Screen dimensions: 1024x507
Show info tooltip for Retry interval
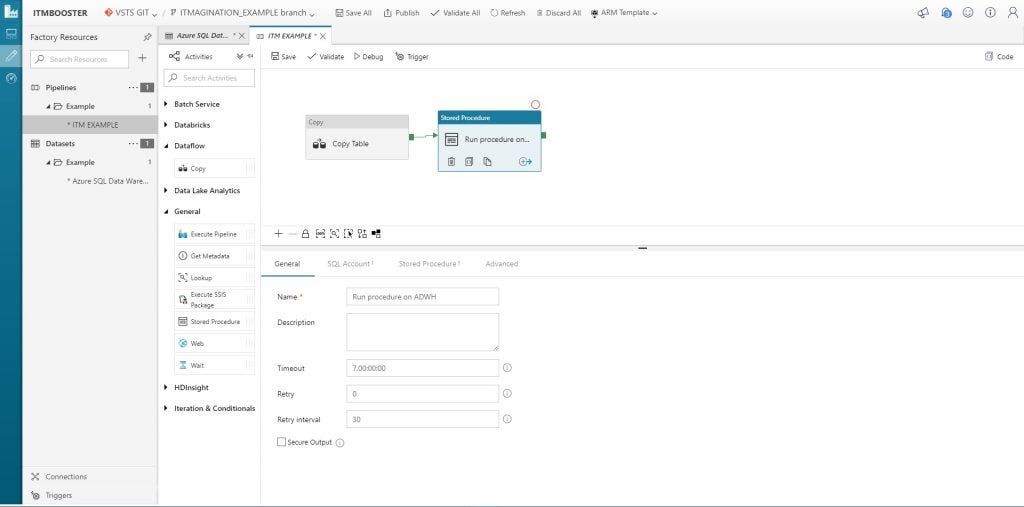(x=507, y=419)
